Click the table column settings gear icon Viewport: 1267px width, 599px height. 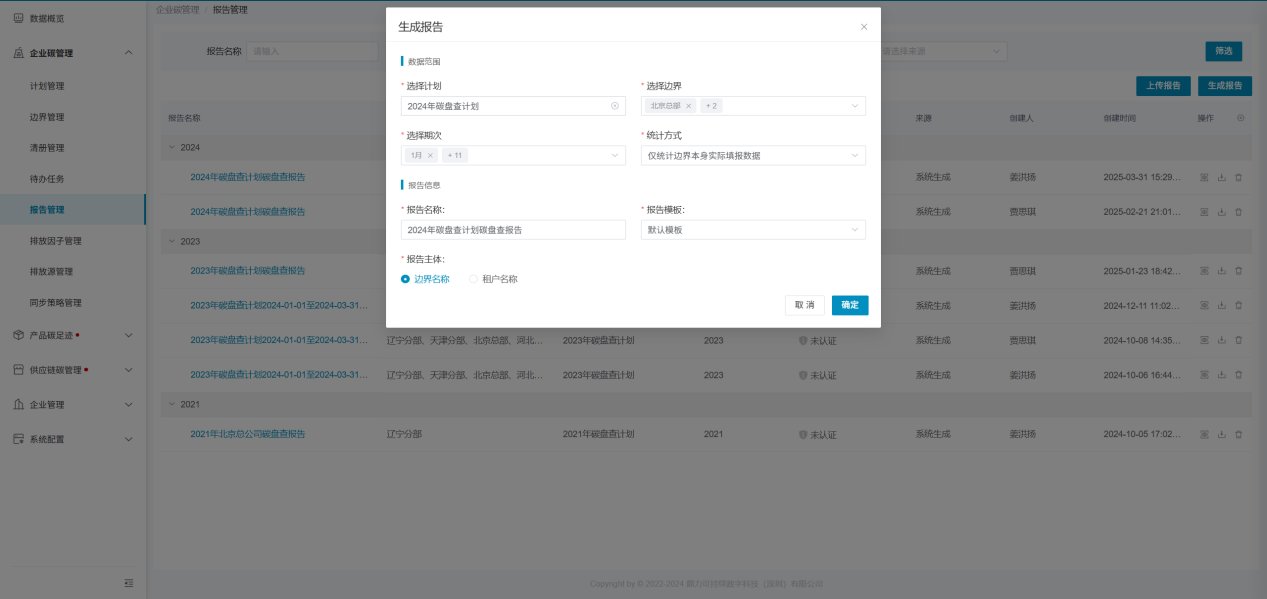[1241, 118]
